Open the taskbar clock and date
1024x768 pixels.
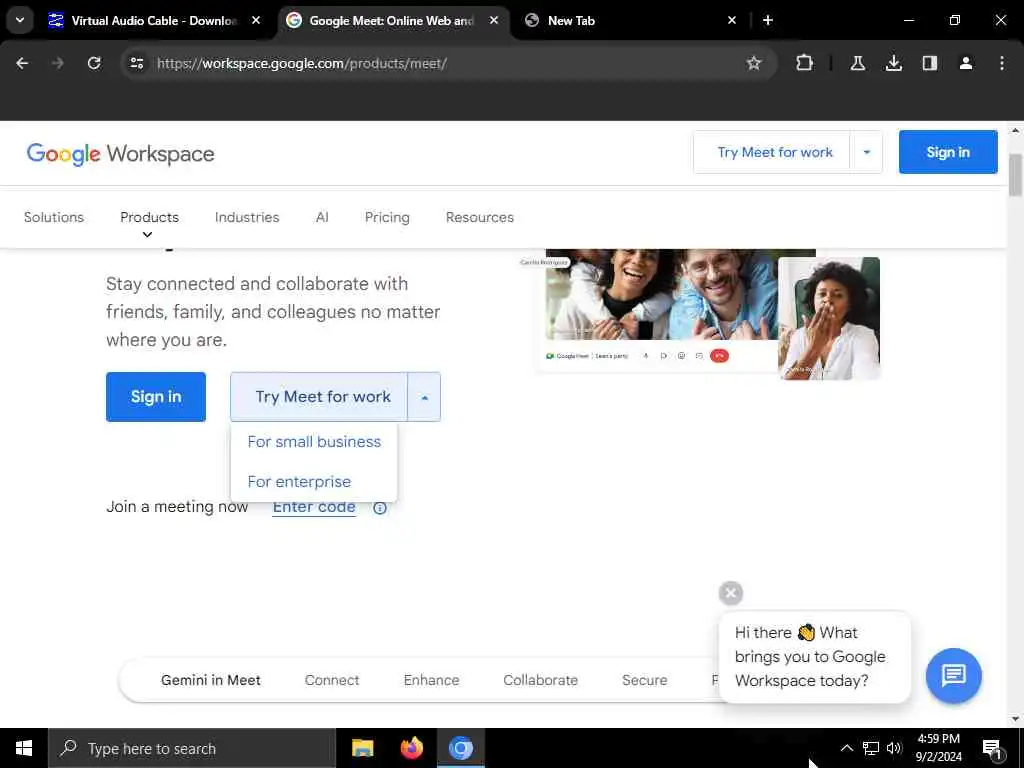[x=938, y=748]
